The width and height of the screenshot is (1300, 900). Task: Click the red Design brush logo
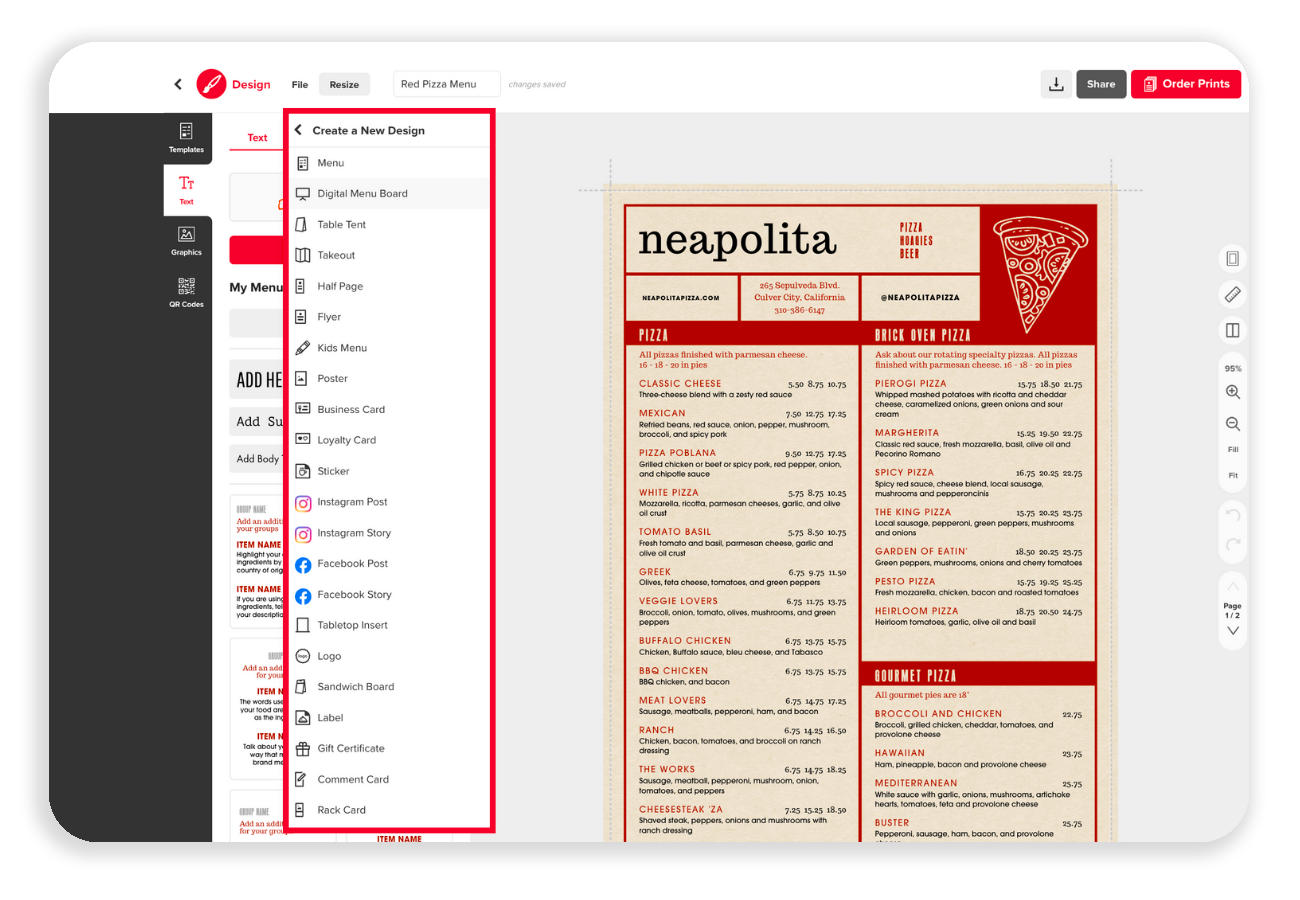[211, 84]
